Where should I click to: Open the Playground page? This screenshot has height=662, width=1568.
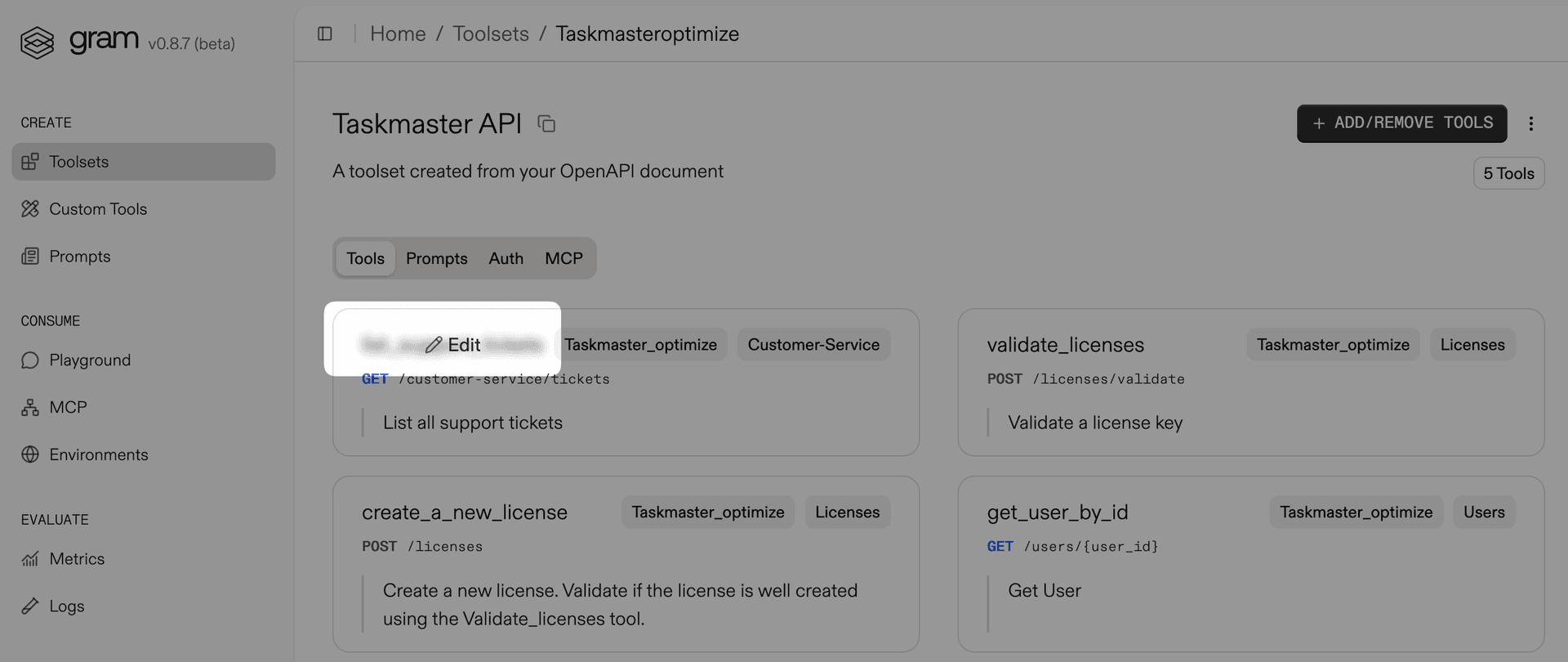(x=89, y=360)
